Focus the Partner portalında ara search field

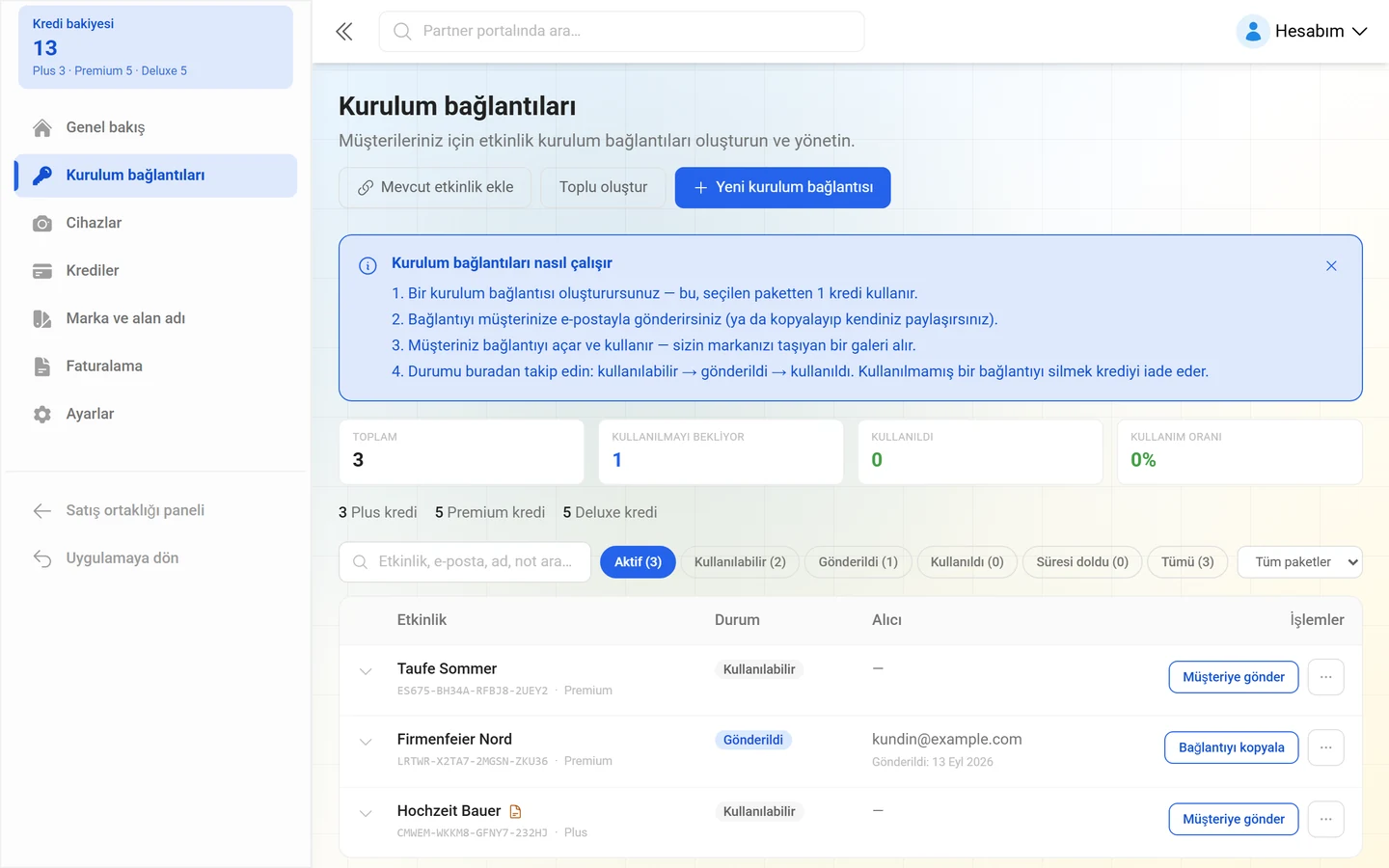pyautogui.click(x=621, y=32)
